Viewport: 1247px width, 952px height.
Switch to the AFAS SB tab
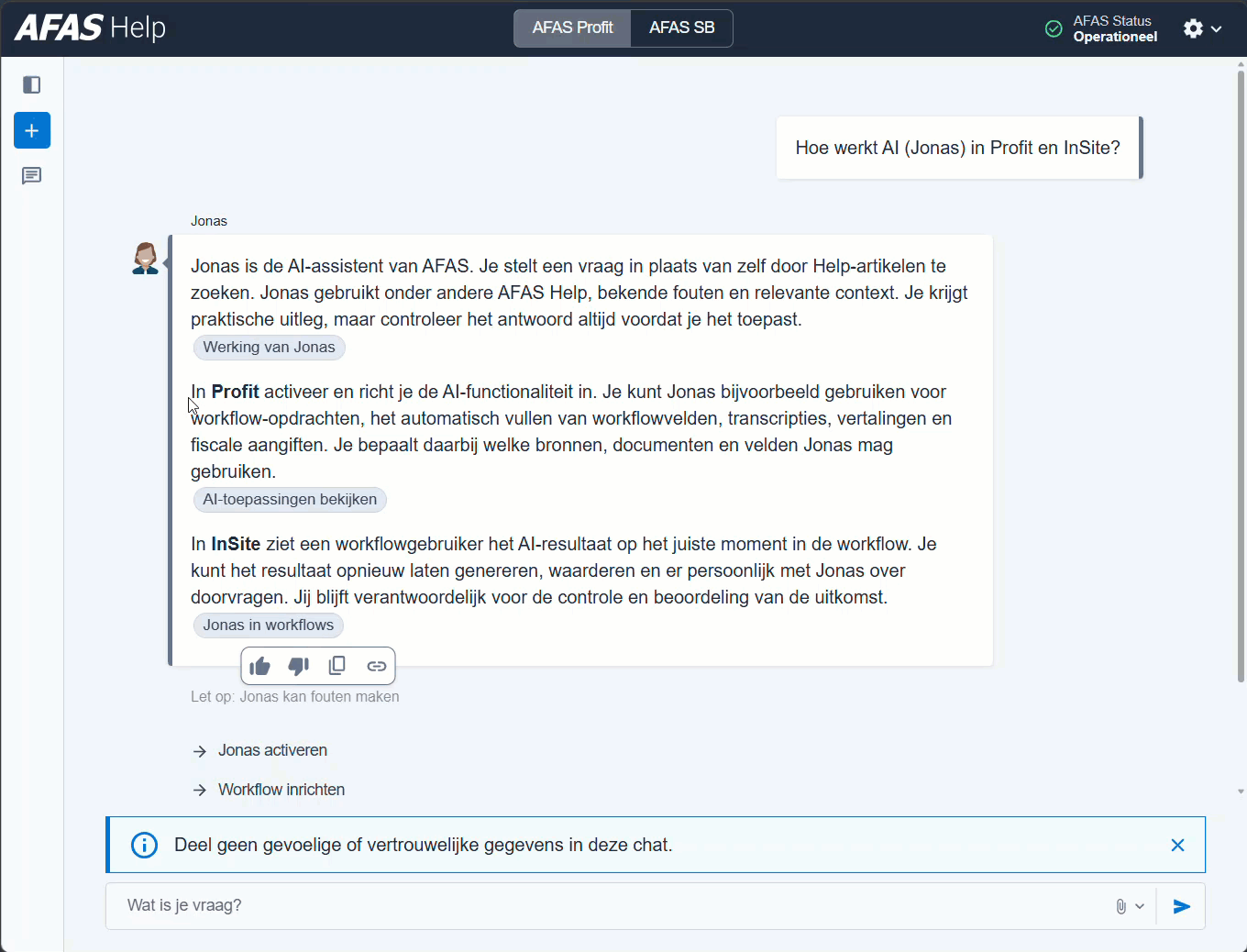(x=681, y=28)
